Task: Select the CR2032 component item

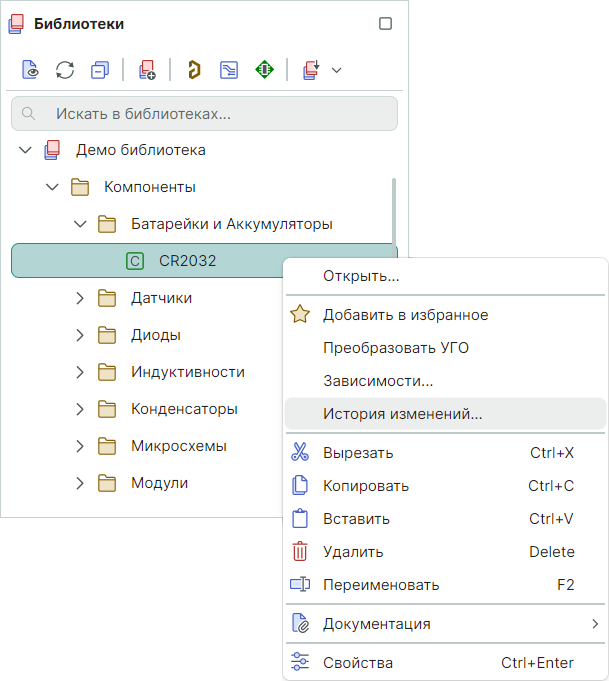Action: click(187, 261)
